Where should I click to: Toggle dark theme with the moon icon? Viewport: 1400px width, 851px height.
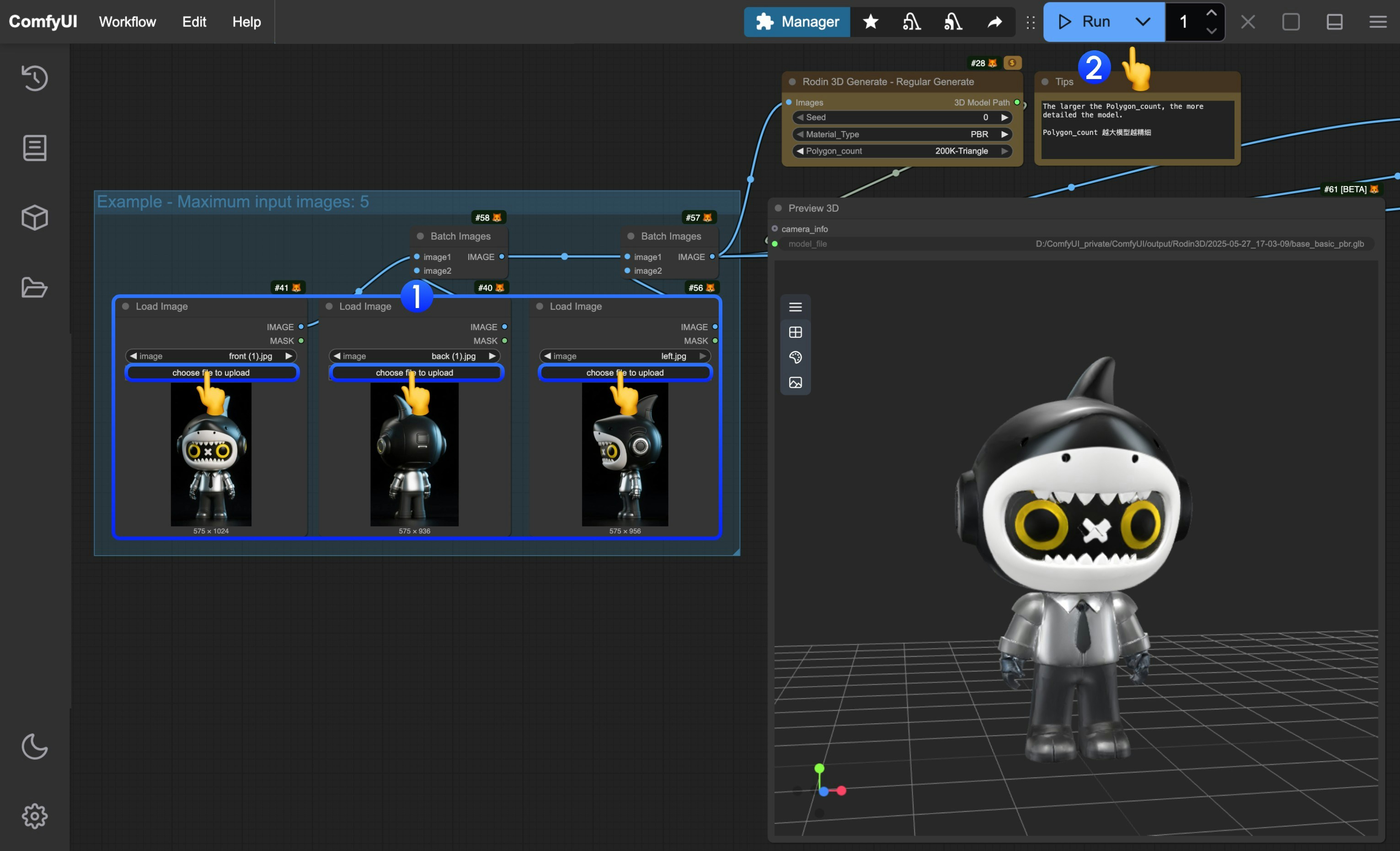point(34,746)
